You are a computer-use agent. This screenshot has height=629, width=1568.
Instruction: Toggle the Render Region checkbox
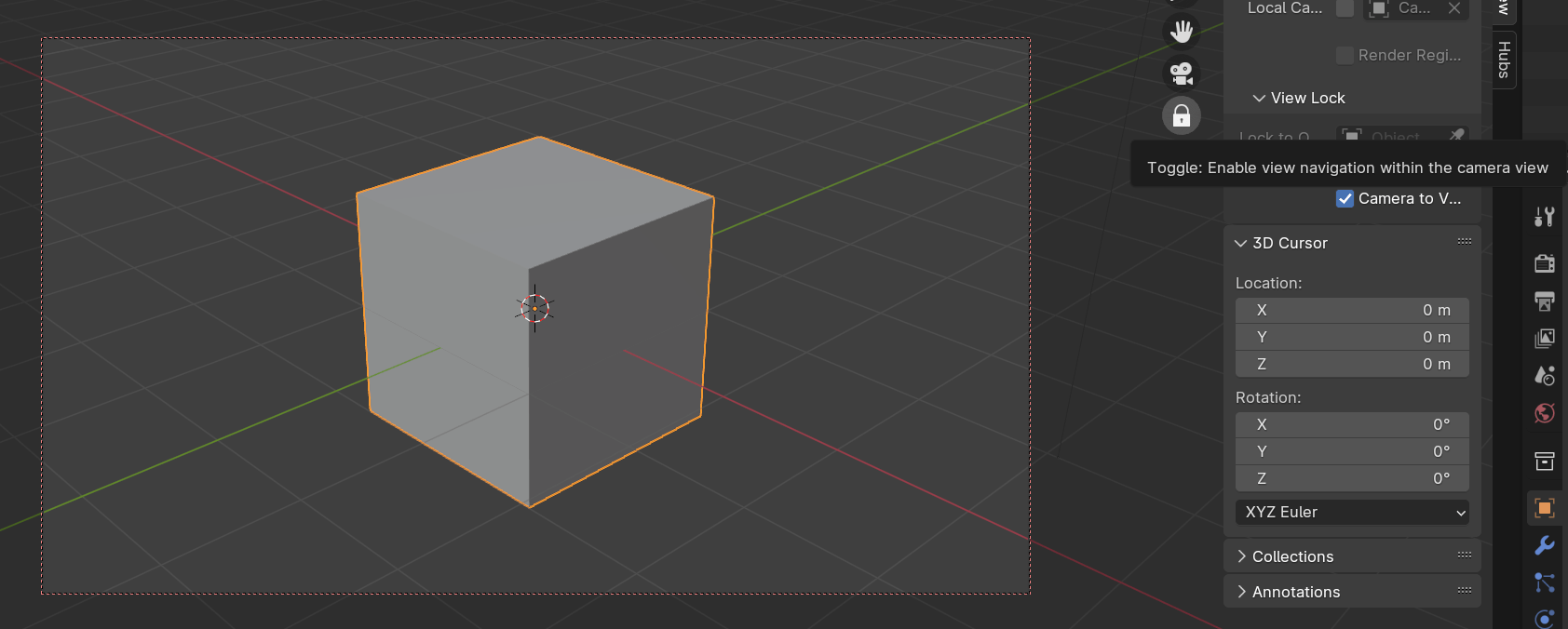(1345, 55)
